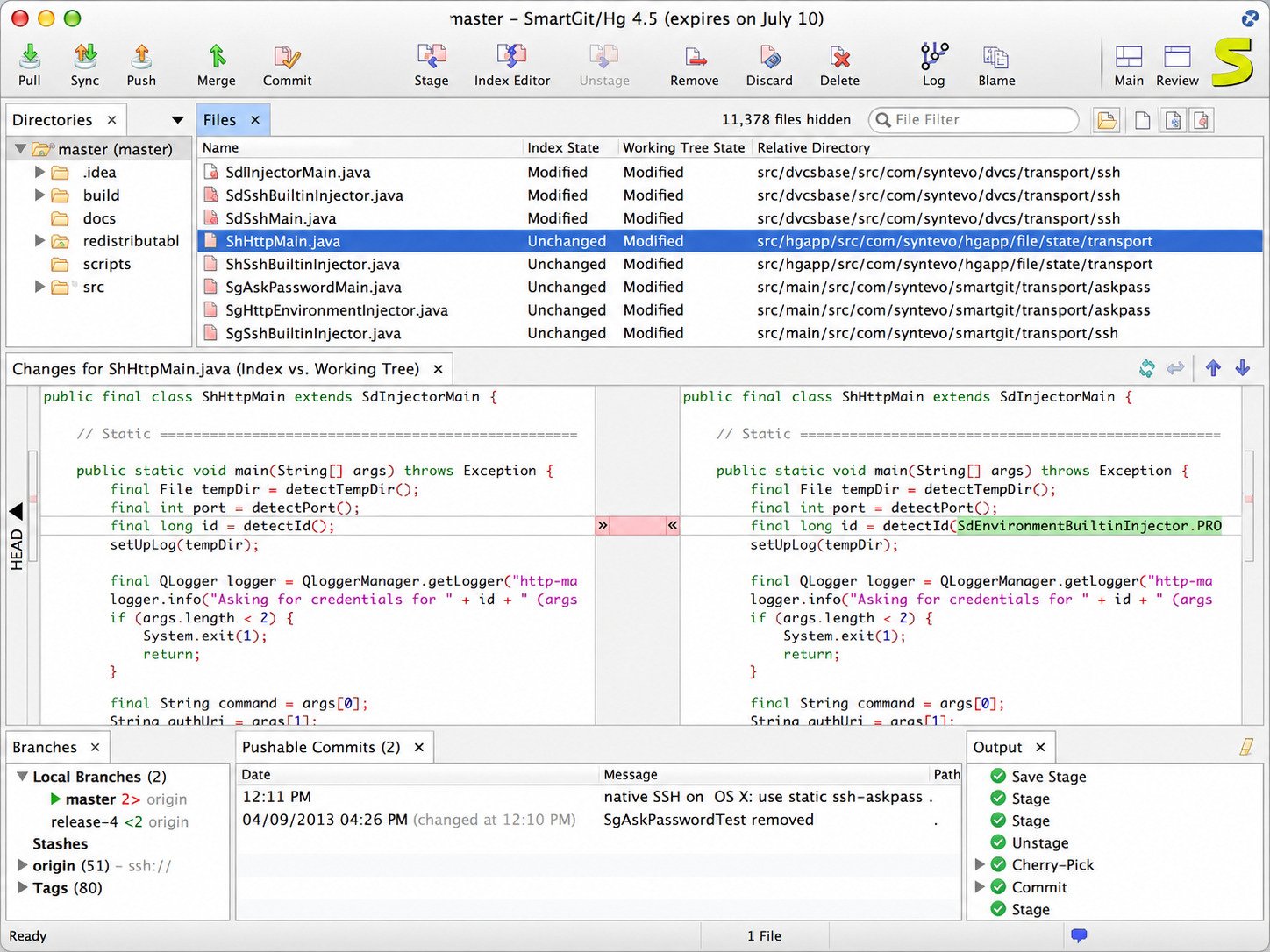Sort files by Relative Directory column
This screenshot has height=952, width=1270.
click(x=1007, y=148)
